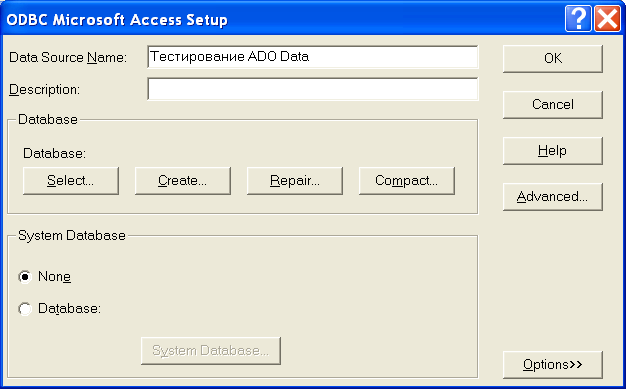The height and width of the screenshot is (389, 626).
Task: Click the greyed System Database... button
Action: click(211, 351)
